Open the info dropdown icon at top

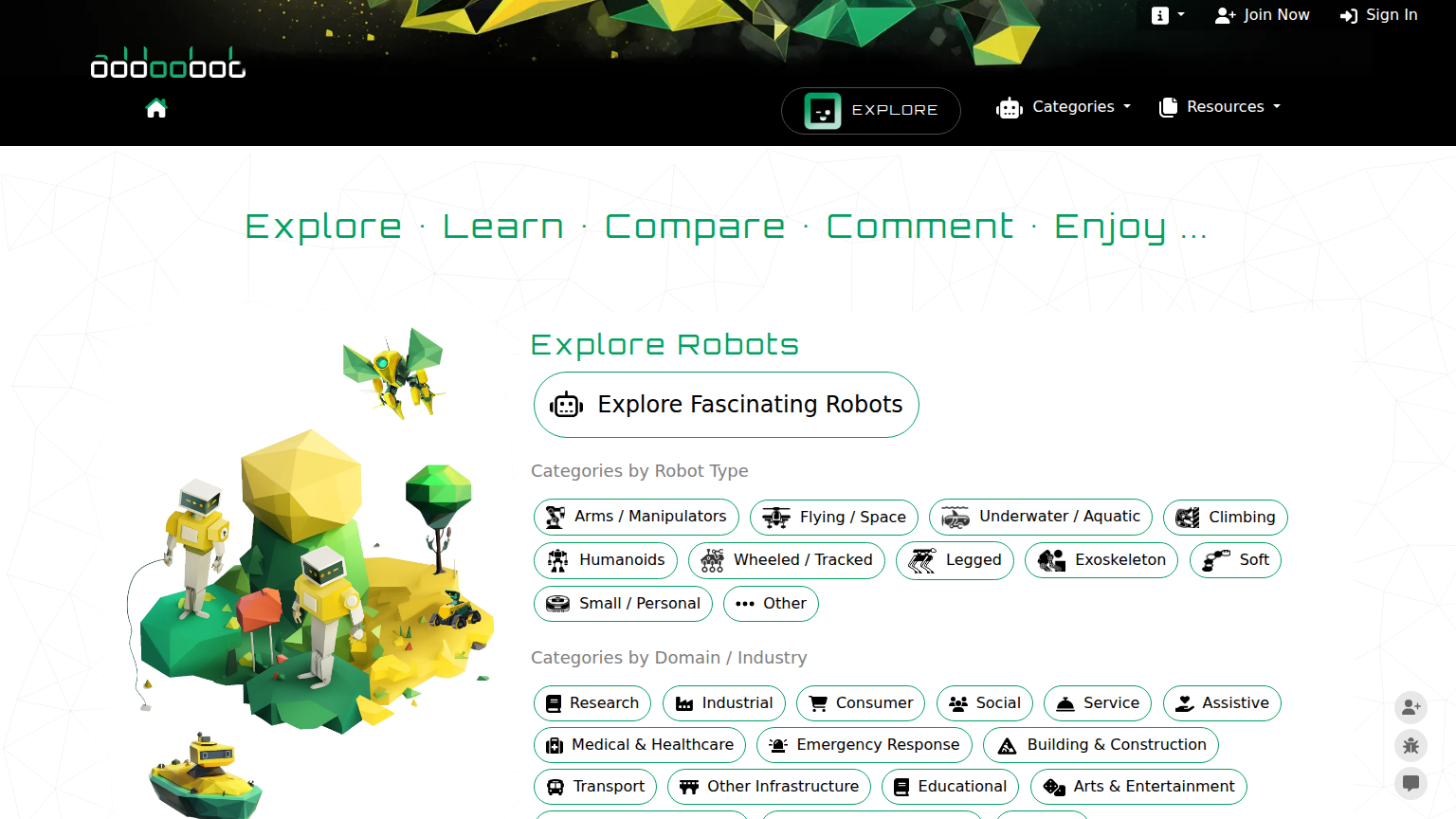pyautogui.click(x=1168, y=15)
